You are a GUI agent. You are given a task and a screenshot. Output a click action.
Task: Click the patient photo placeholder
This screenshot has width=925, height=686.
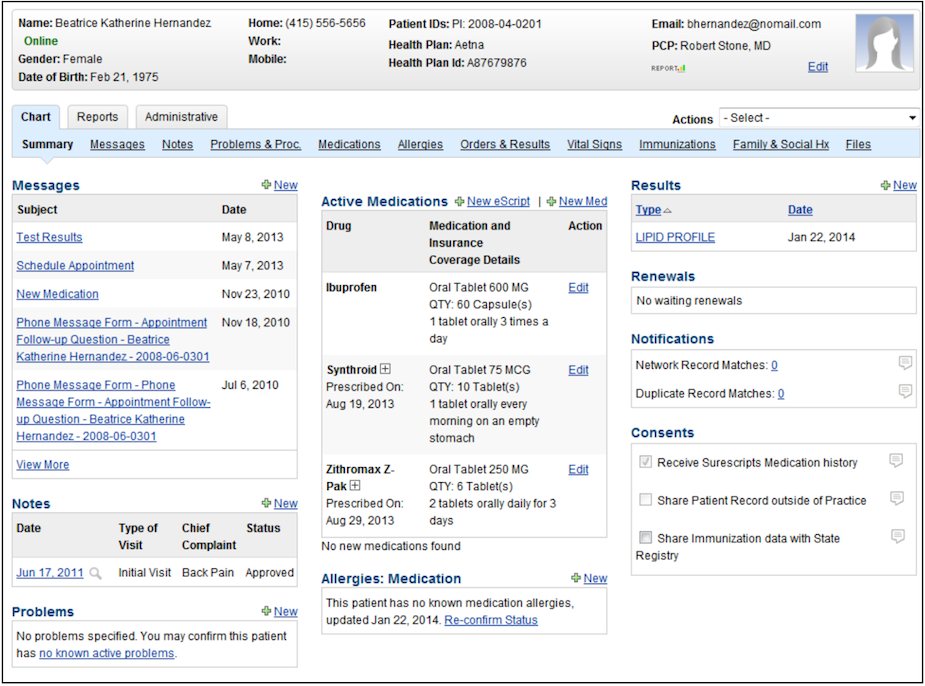click(x=884, y=43)
